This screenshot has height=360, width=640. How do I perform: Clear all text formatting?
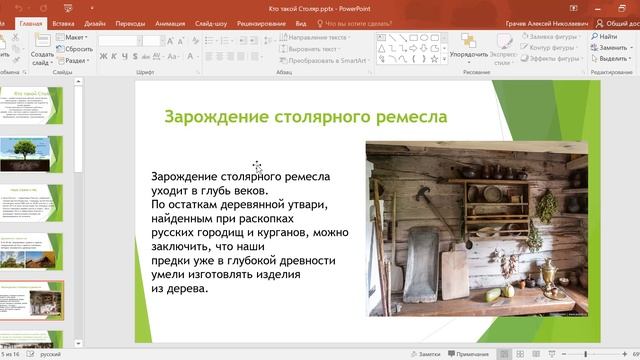click(x=196, y=40)
